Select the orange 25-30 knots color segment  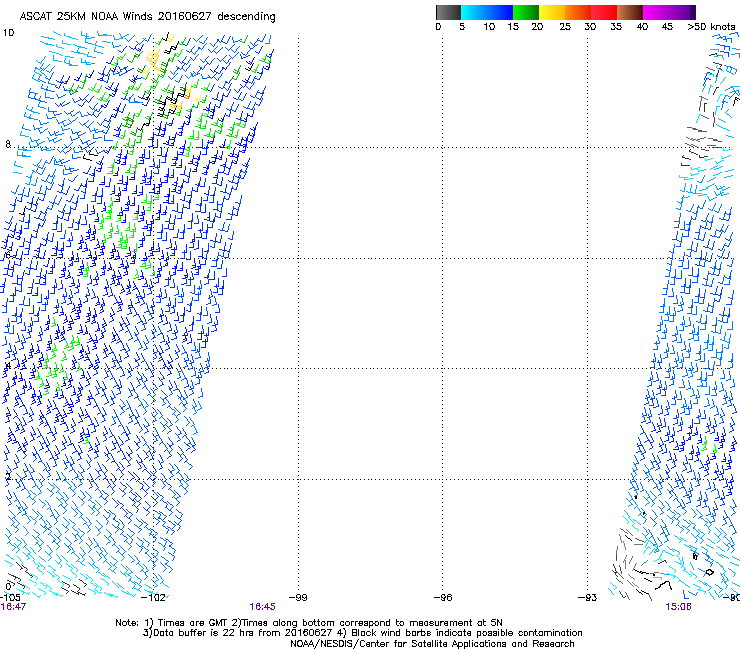click(578, 12)
